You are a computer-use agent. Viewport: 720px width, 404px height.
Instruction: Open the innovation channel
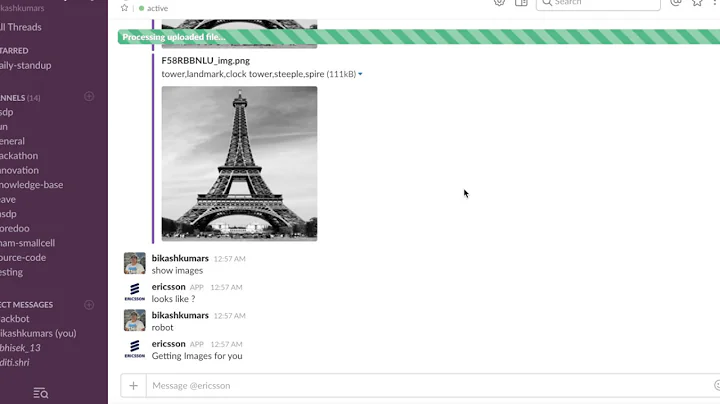[19, 170]
